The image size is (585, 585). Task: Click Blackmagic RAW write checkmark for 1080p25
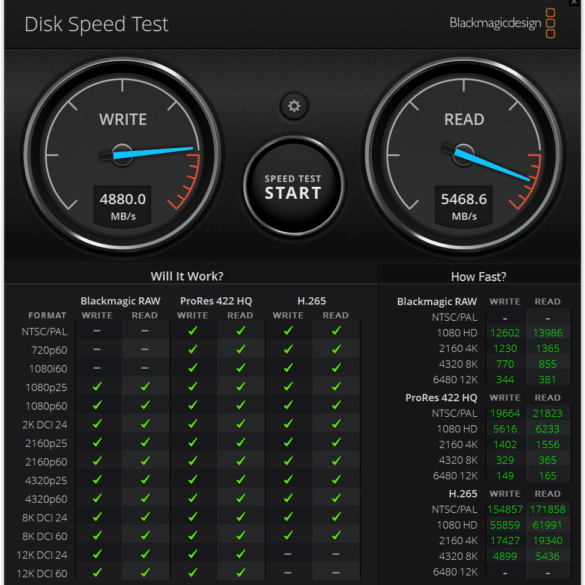coord(97,387)
